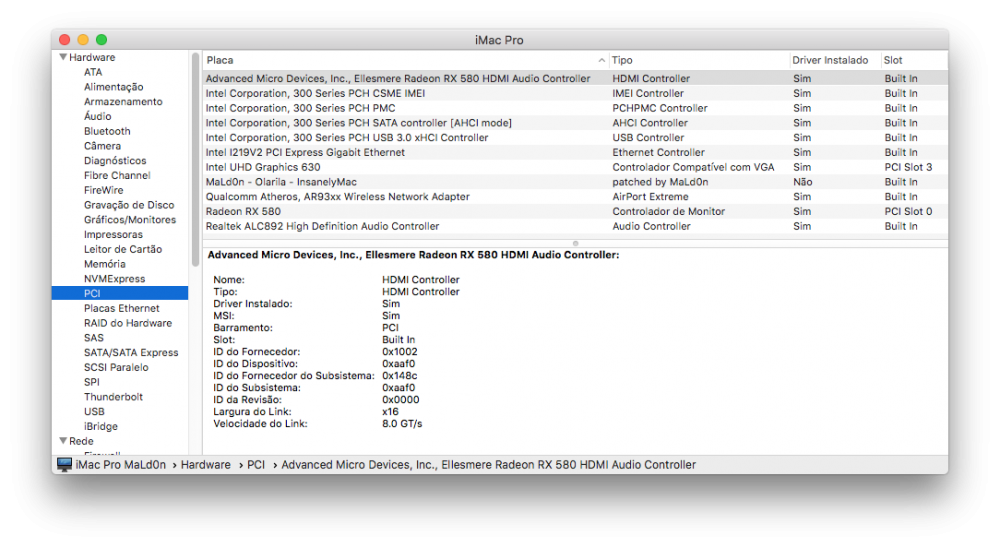This screenshot has width=1000, height=548.
Task: Open Memória in the sidebar
Action: (105, 263)
